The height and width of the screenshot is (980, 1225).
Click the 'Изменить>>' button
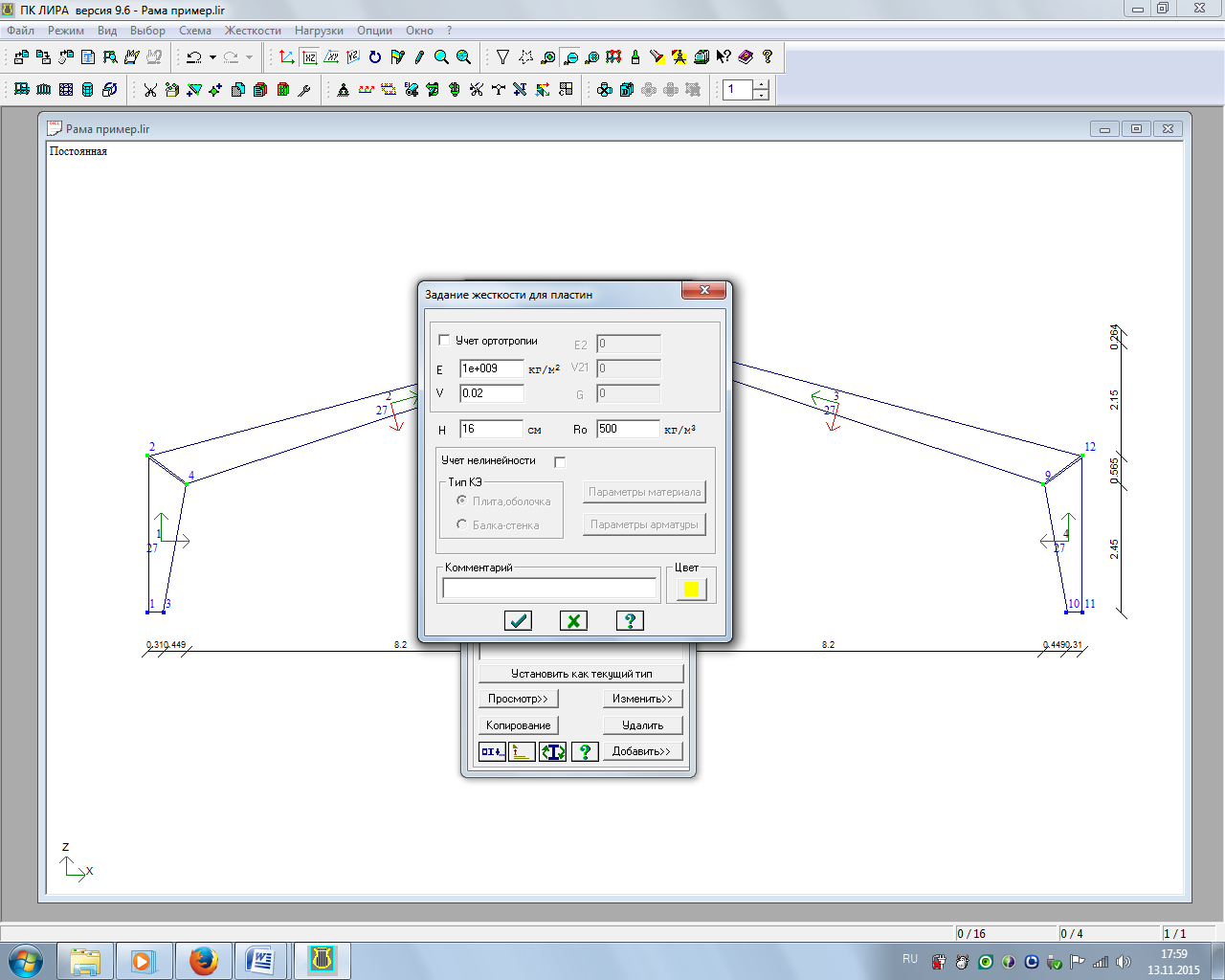click(643, 699)
